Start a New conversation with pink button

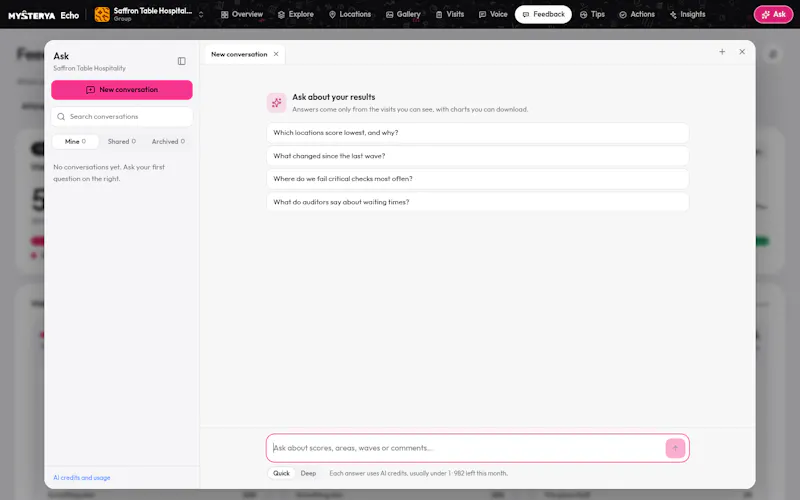[122, 90]
